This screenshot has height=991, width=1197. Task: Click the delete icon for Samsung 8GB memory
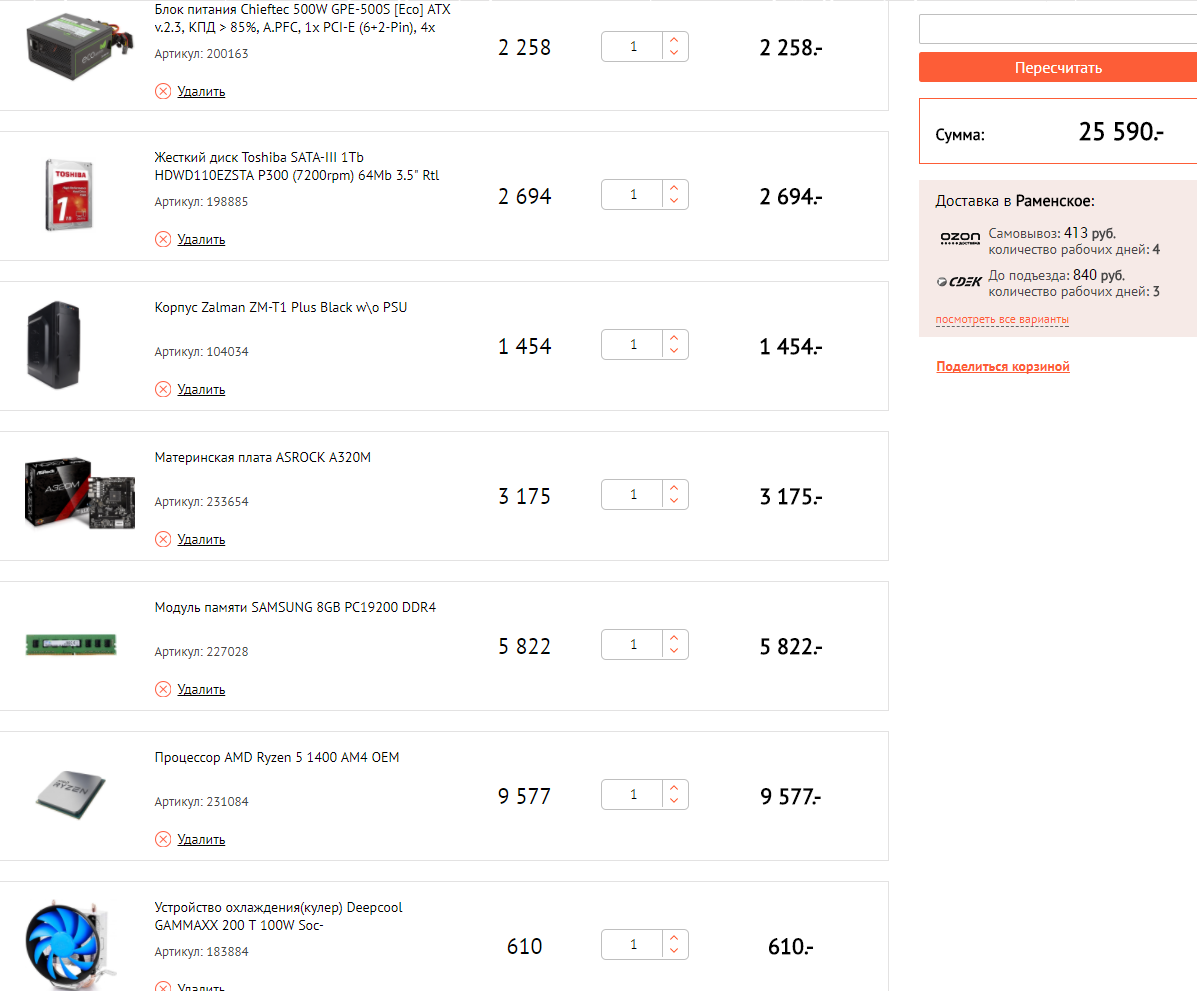tap(163, 689)
